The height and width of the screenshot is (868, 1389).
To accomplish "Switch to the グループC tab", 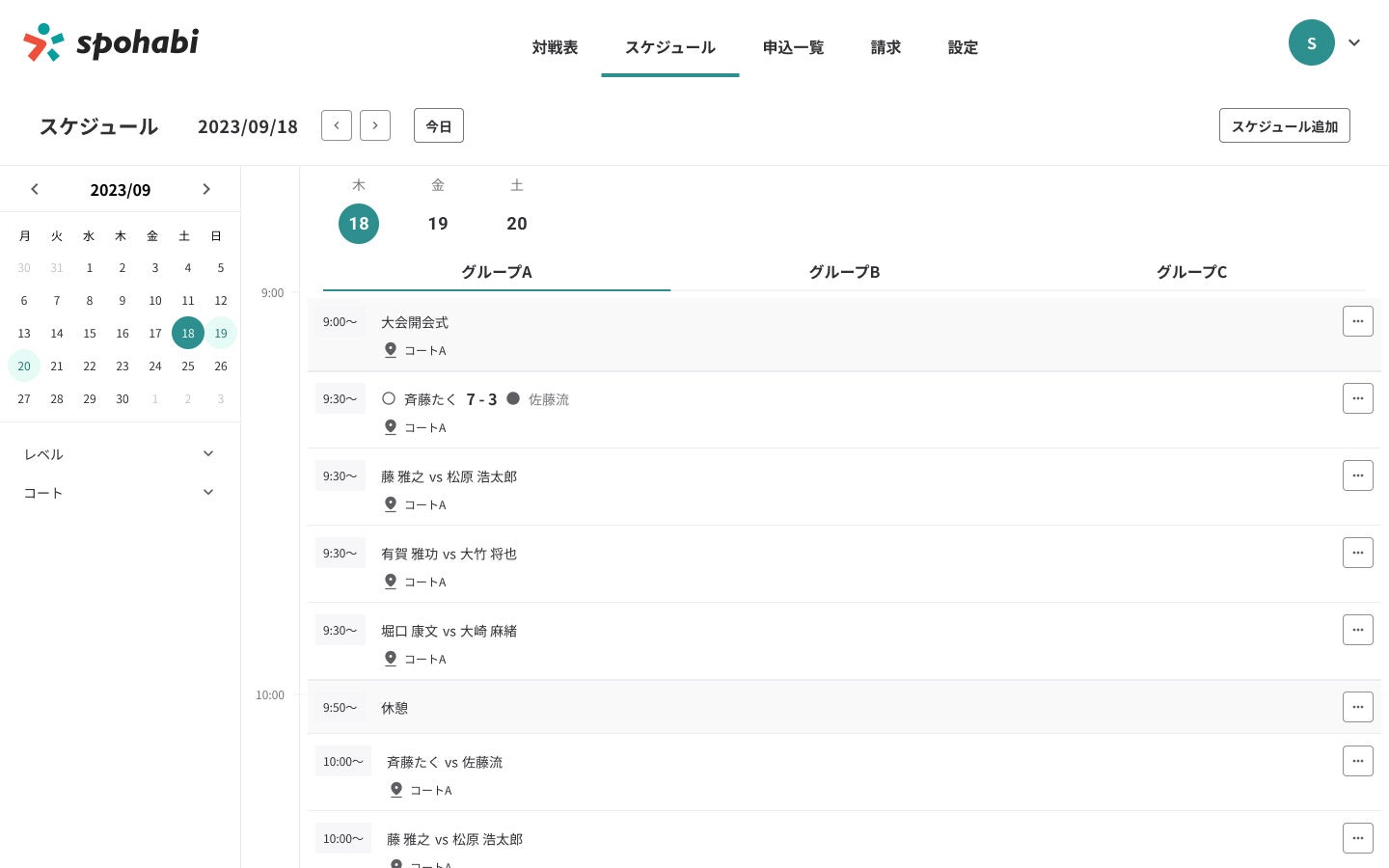I will [x=1191, y=272].
